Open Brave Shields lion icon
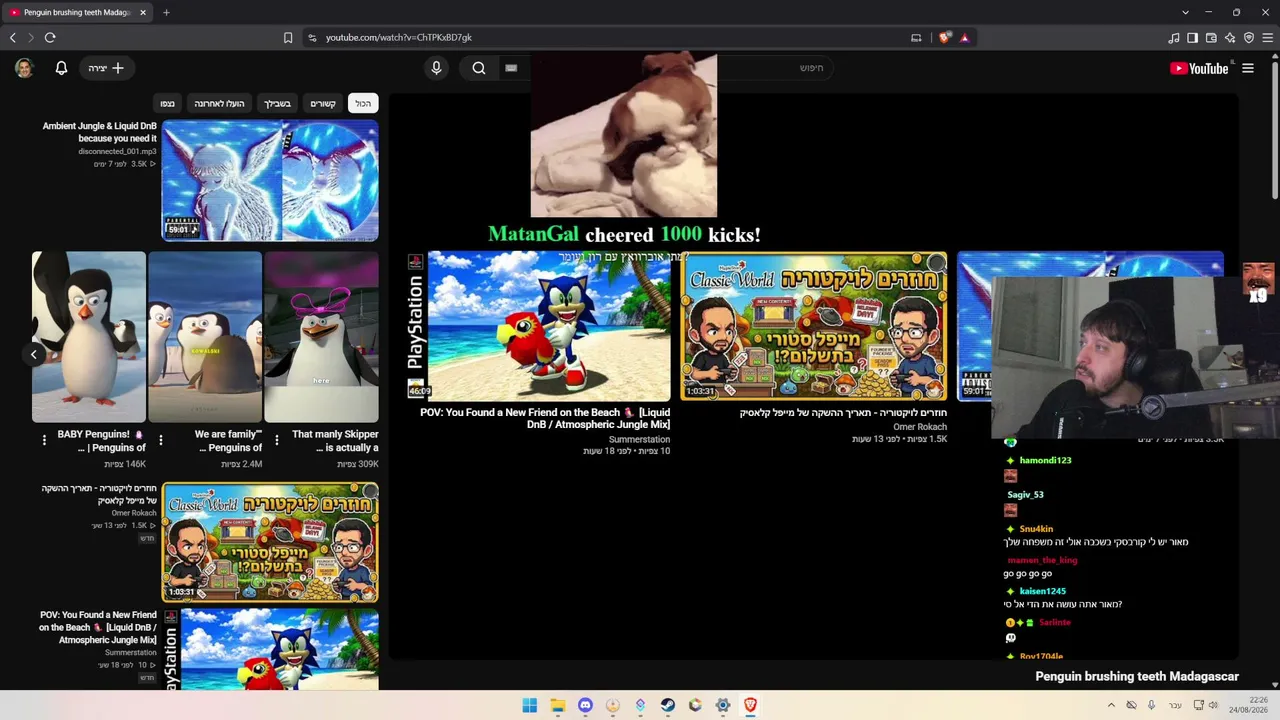This screenshot has height=720, width=1280. 945,38
